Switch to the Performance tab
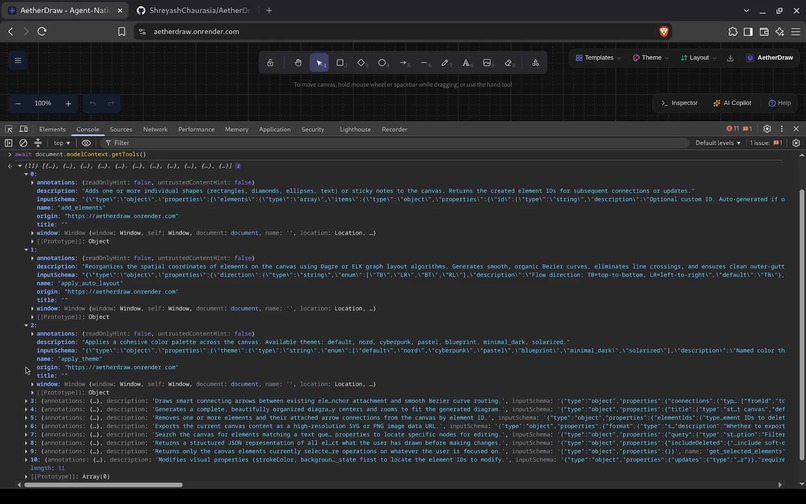The width and height of the screenshot is (806, 504). click(x=196, y=129)
